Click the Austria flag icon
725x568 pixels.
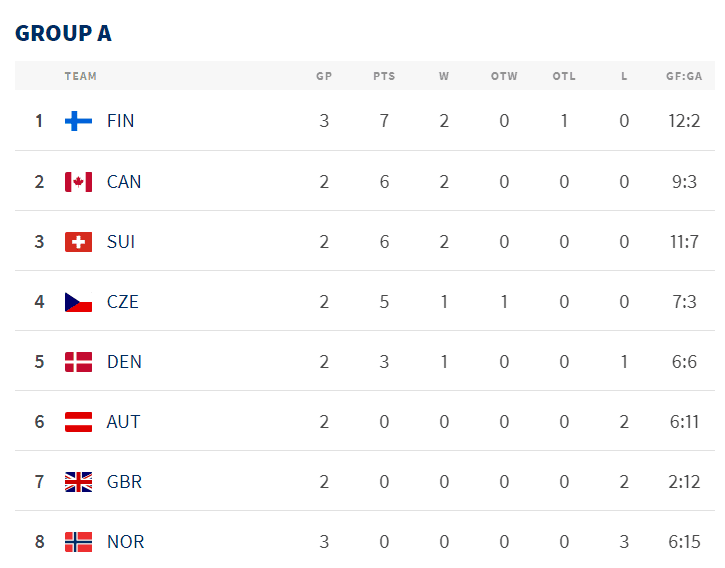tap(78, 421)
